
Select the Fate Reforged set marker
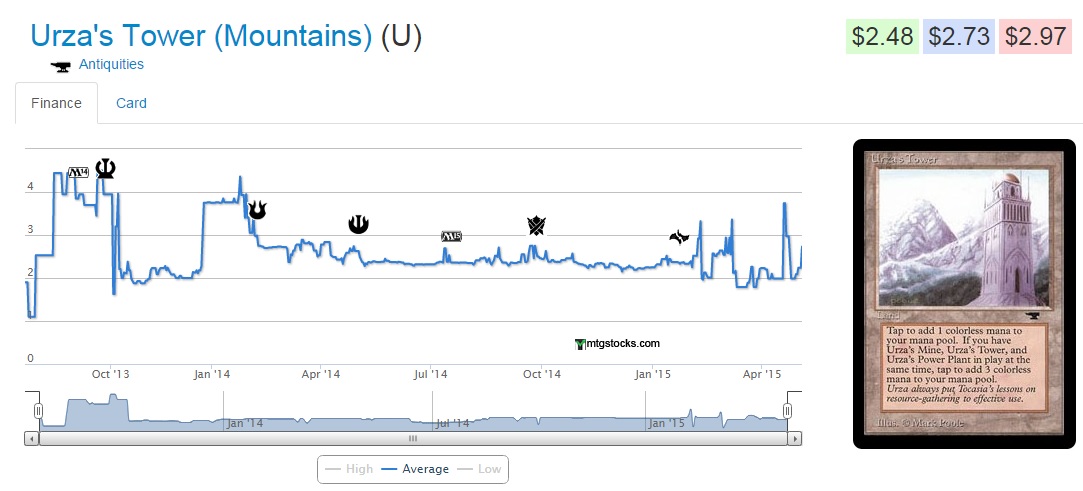(680, 237)
